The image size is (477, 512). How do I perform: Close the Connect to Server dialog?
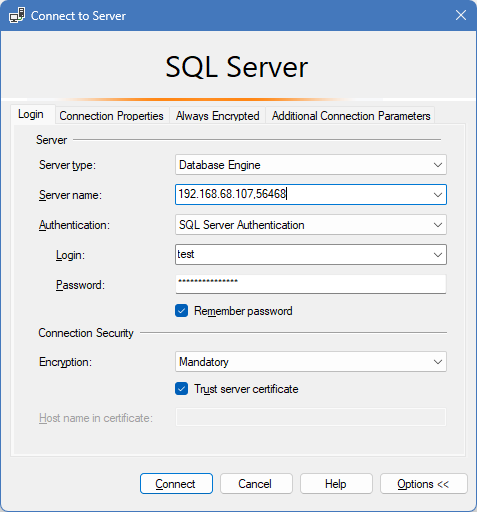click(461, 15)
